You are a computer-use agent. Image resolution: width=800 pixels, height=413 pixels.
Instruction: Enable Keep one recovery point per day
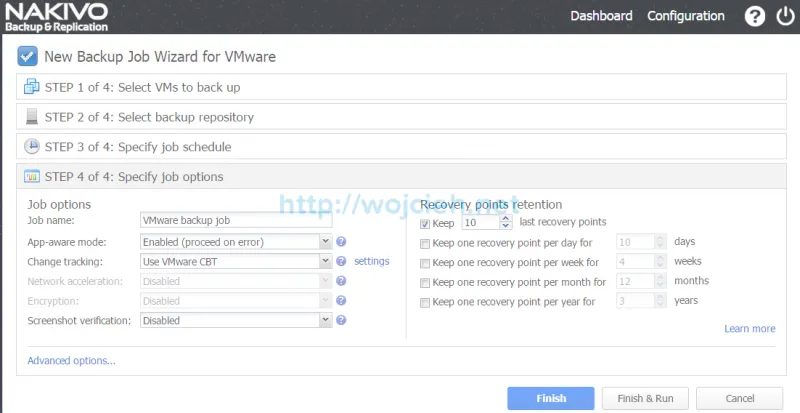pyautogui.click(x=425, y=243)
